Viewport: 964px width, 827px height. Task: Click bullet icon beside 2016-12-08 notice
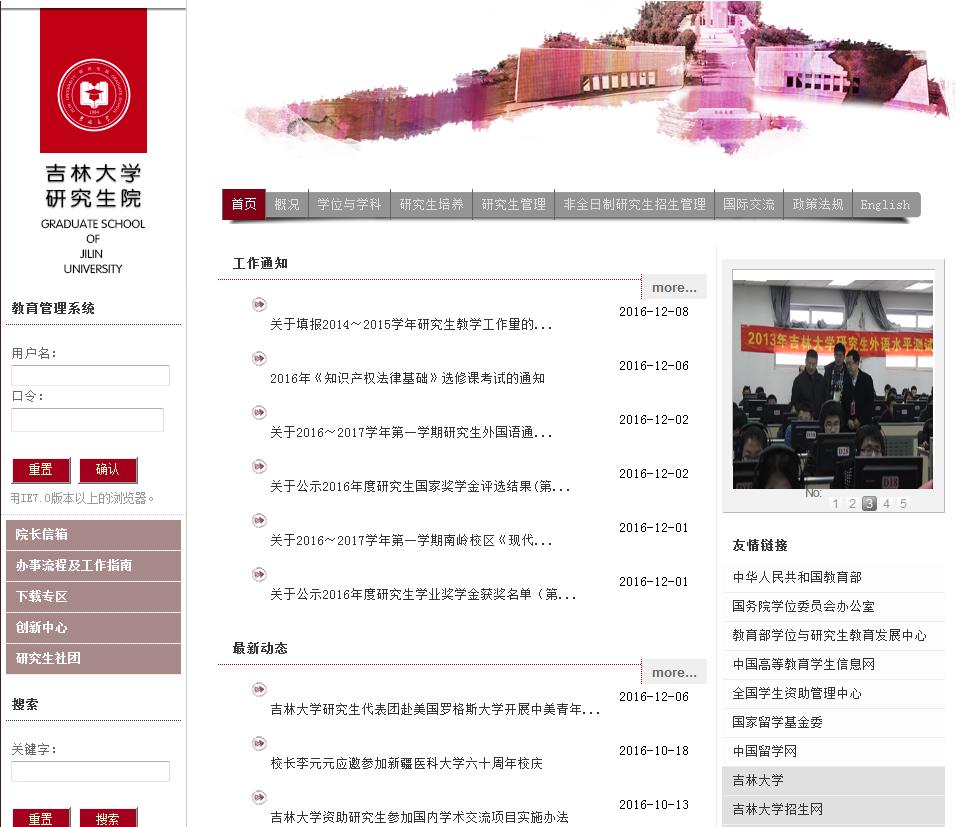click(x=259, y=304)
